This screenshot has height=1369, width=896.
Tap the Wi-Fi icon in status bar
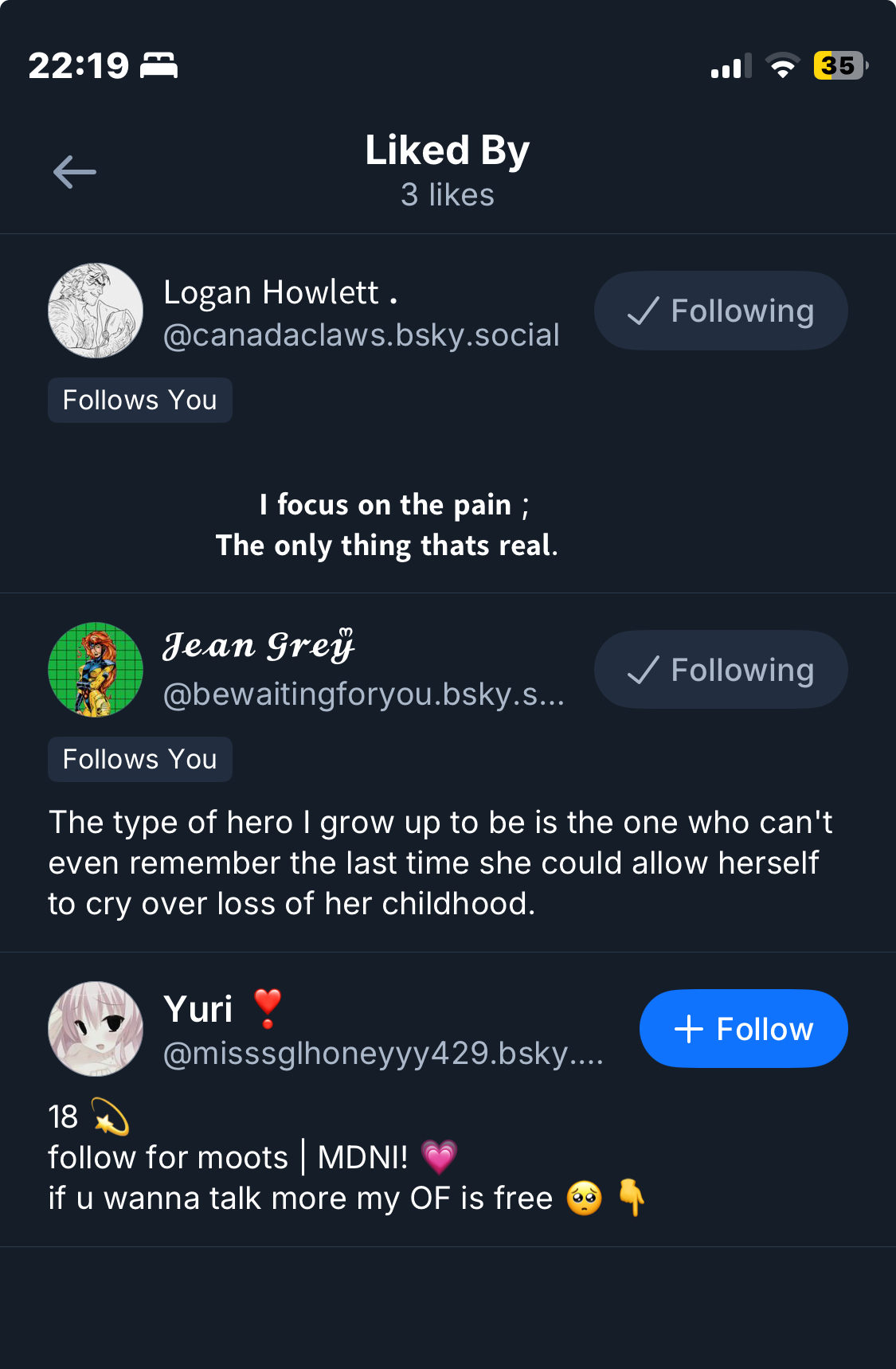pos(783,65)
